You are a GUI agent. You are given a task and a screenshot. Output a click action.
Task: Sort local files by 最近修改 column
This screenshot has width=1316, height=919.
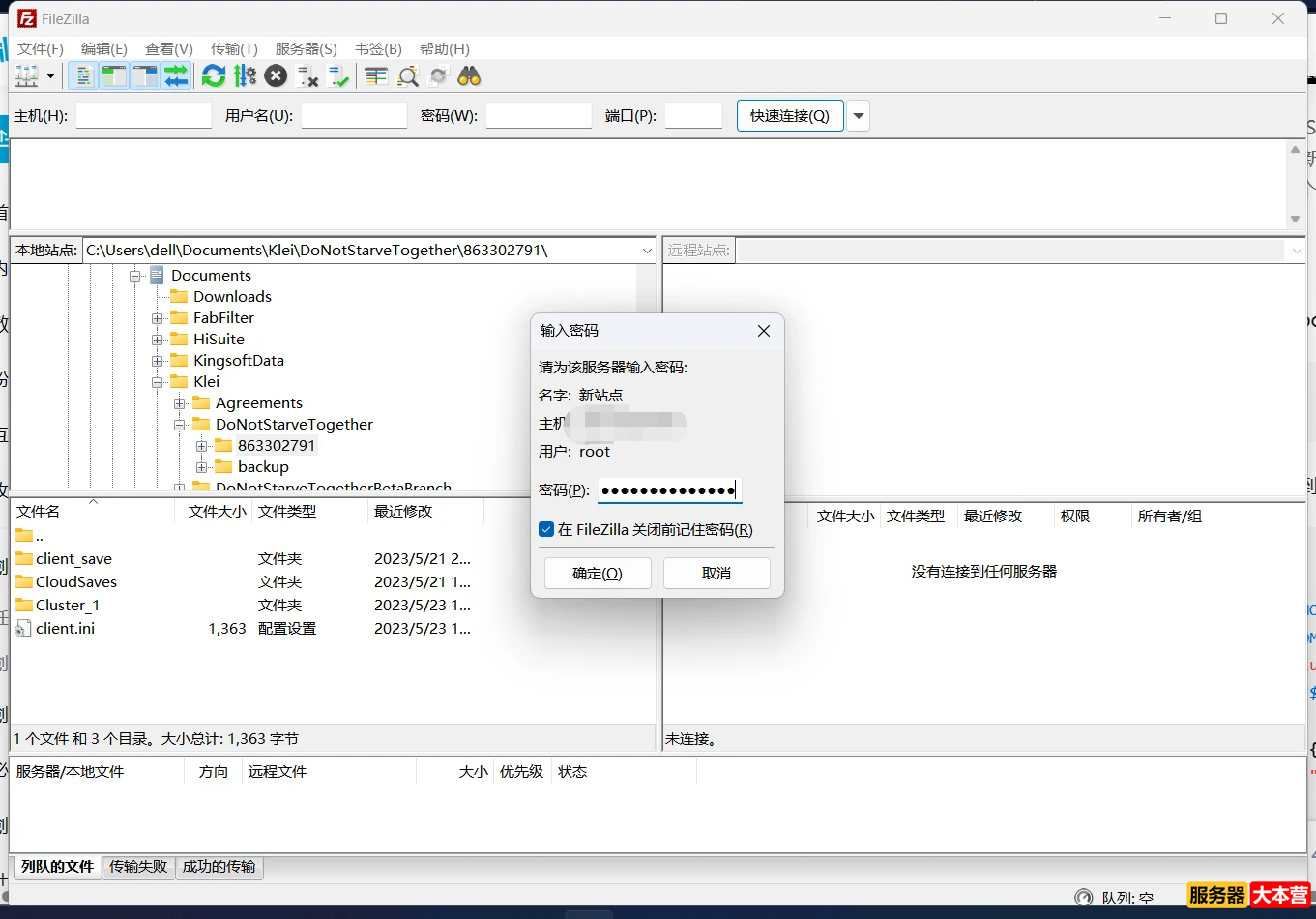point(425,511)
